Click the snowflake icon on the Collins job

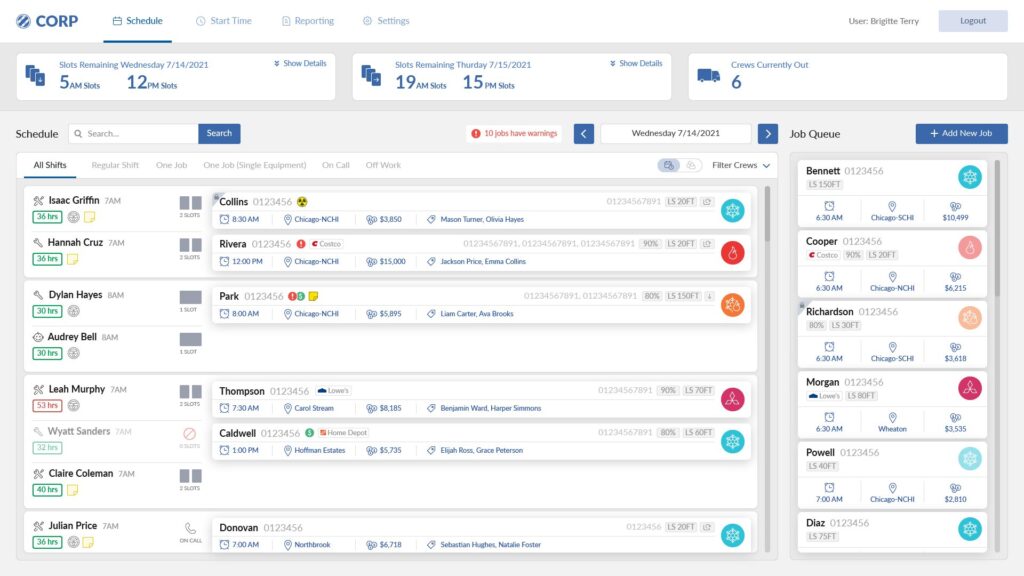pos(733,210)
